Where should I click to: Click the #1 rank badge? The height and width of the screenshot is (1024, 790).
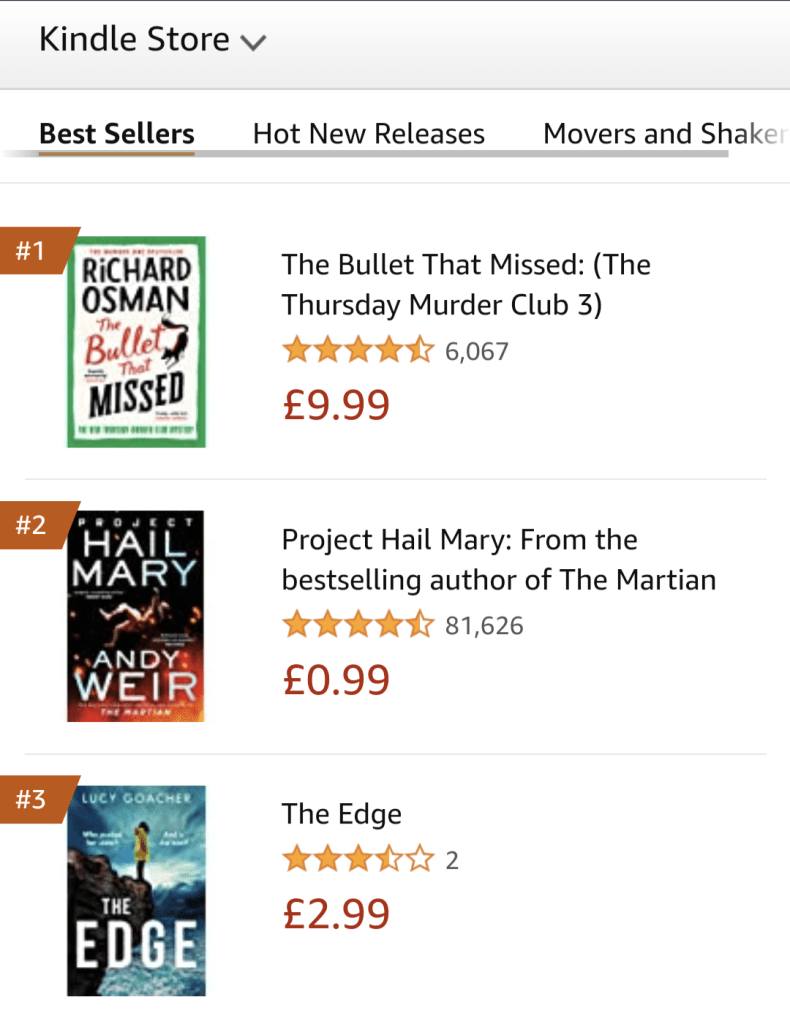click(34, 250)
